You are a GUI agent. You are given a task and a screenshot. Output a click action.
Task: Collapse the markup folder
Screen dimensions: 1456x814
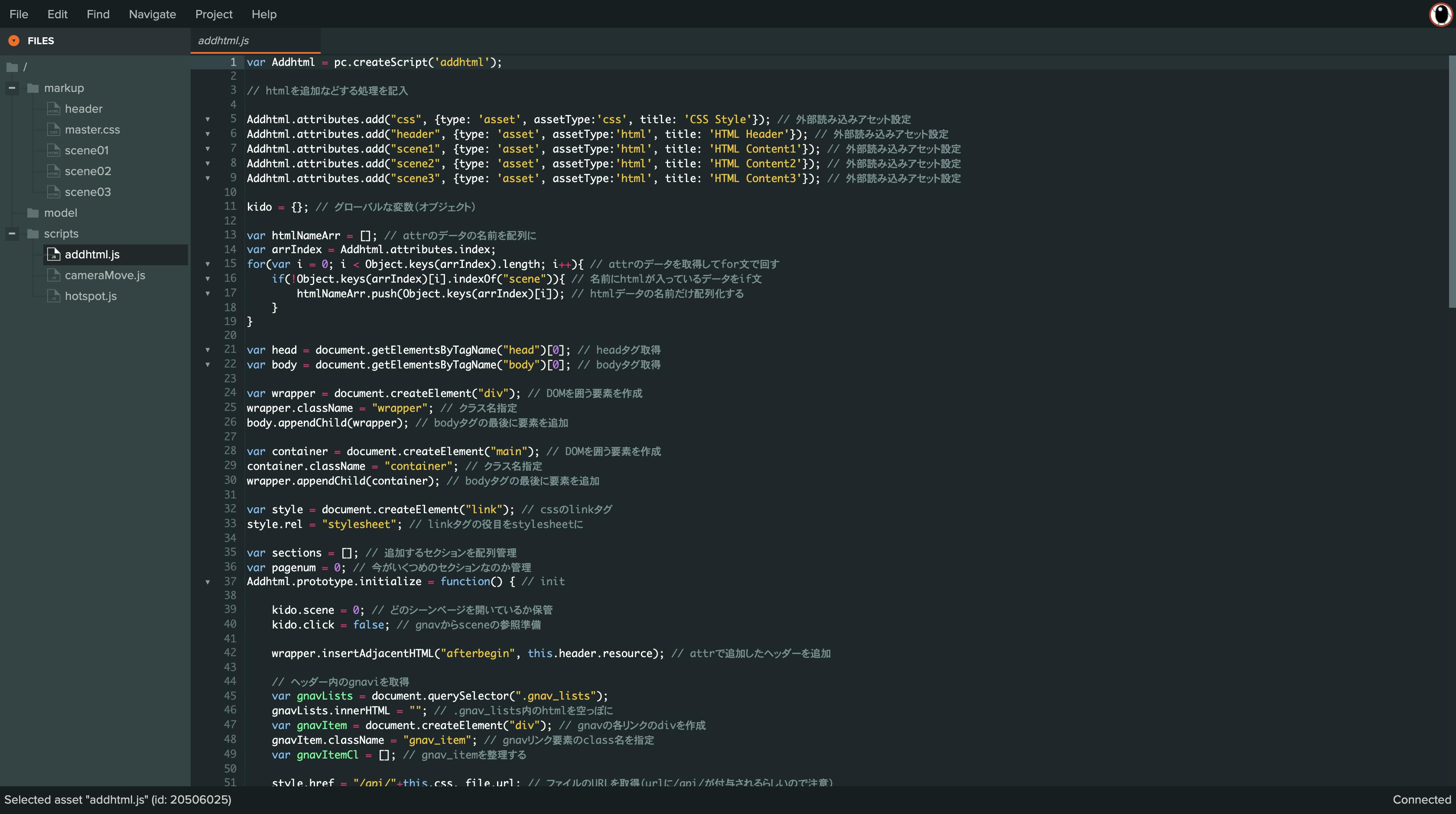[12, 88]
